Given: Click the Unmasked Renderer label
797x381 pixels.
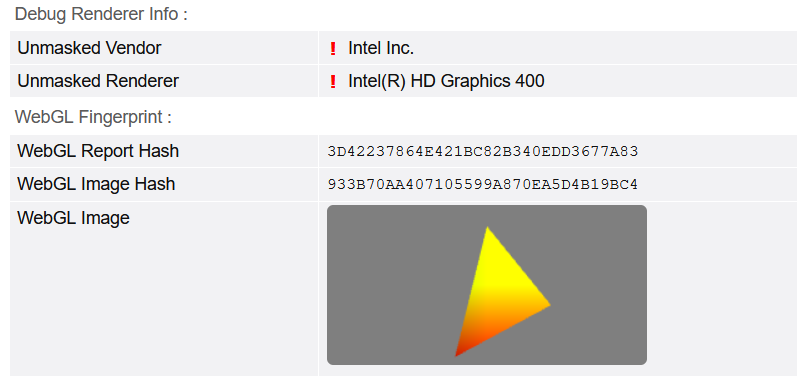Looking at the screenshot, I should pyautogui.click(x=98, y=81).
